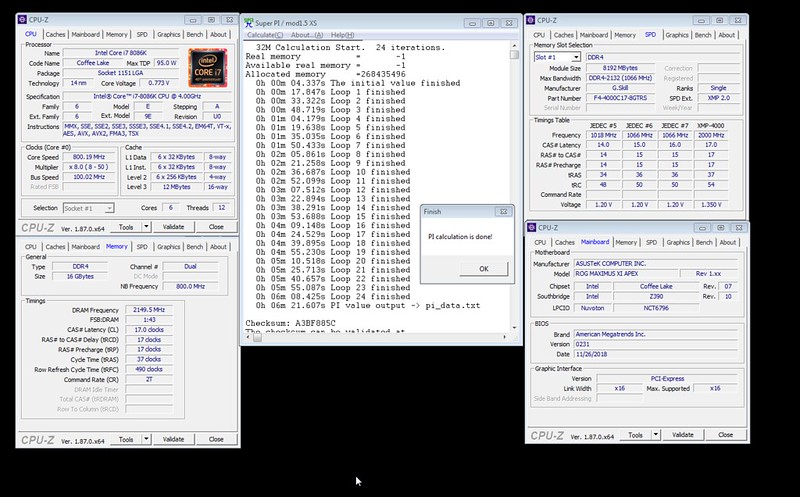The width and height of the screenshot is (800, 497).
Task: Click the Core Speed 800.19 MHz field
Action: (x=88, y=157)
